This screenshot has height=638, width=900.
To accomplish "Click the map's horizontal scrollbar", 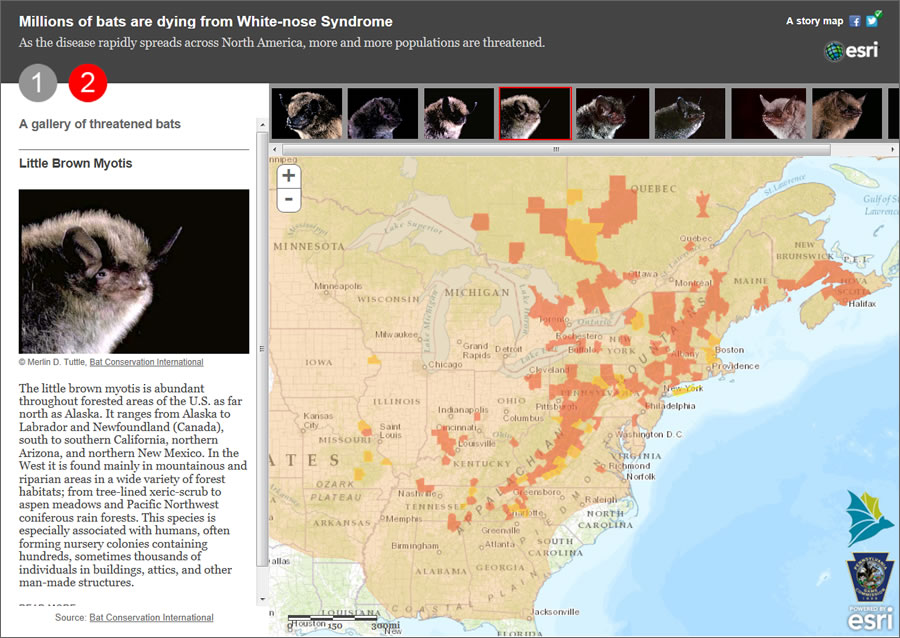I will point(555,148).
